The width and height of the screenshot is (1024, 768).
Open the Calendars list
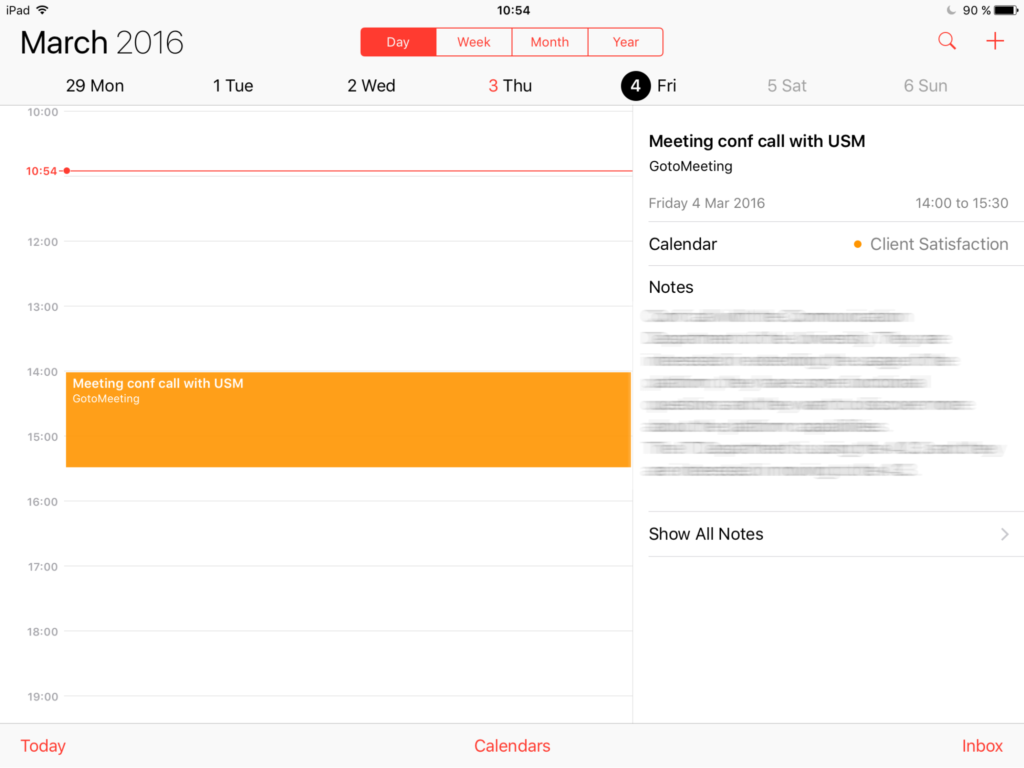click(x=512, y=746)
